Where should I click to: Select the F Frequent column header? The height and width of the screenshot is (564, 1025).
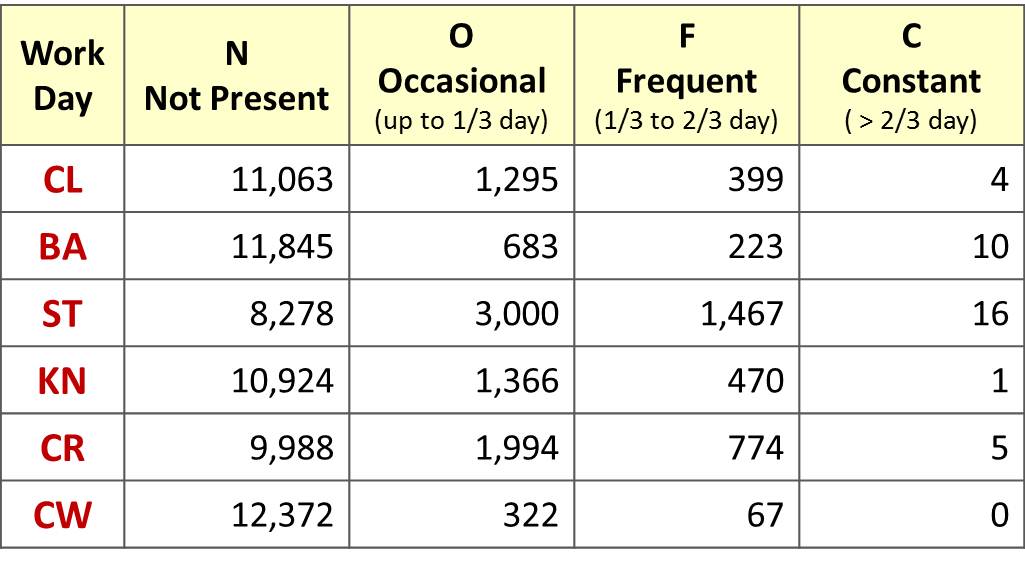point(686,76)
